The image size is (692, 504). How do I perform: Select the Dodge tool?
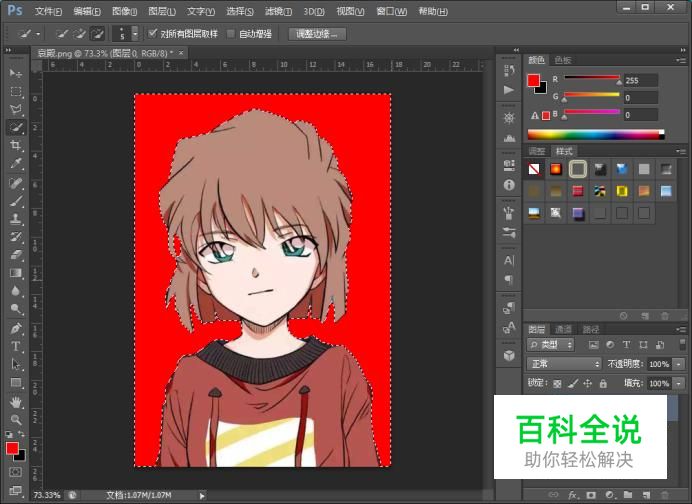coord(16,309)
